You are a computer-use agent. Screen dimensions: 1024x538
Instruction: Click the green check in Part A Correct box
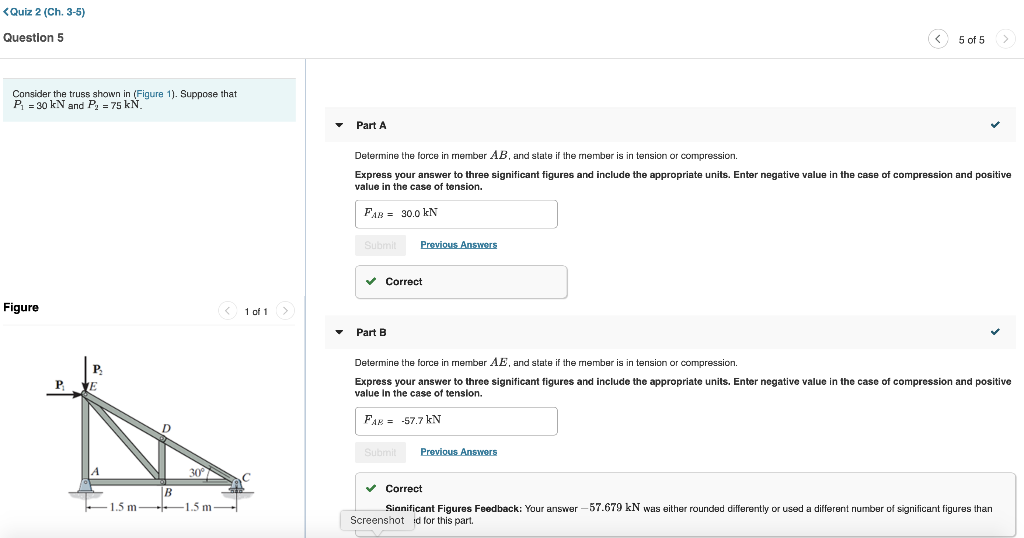(371, 281)
